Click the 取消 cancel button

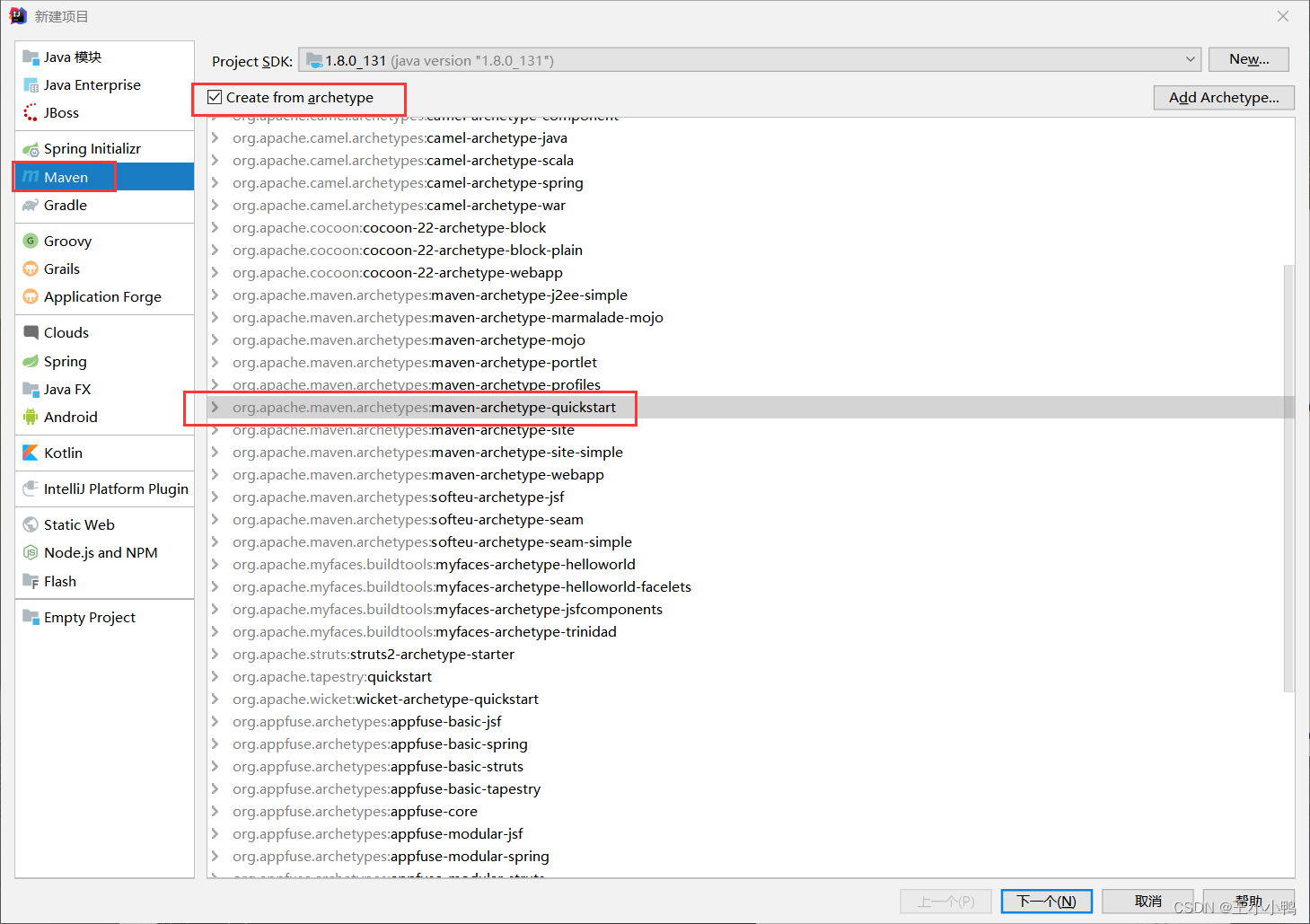tap(1147, 901)
